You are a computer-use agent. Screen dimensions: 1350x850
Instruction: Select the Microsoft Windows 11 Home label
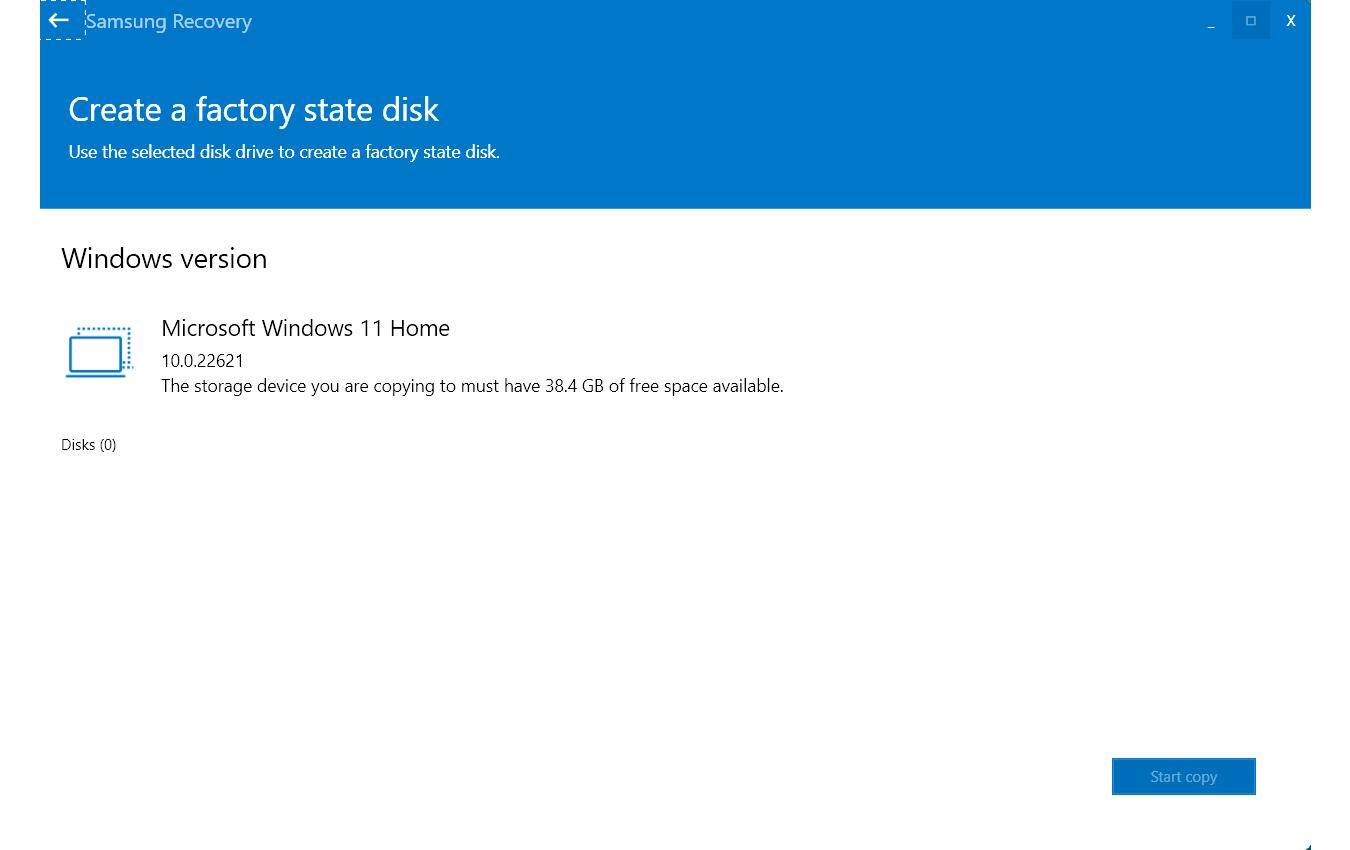pos(305,328)
